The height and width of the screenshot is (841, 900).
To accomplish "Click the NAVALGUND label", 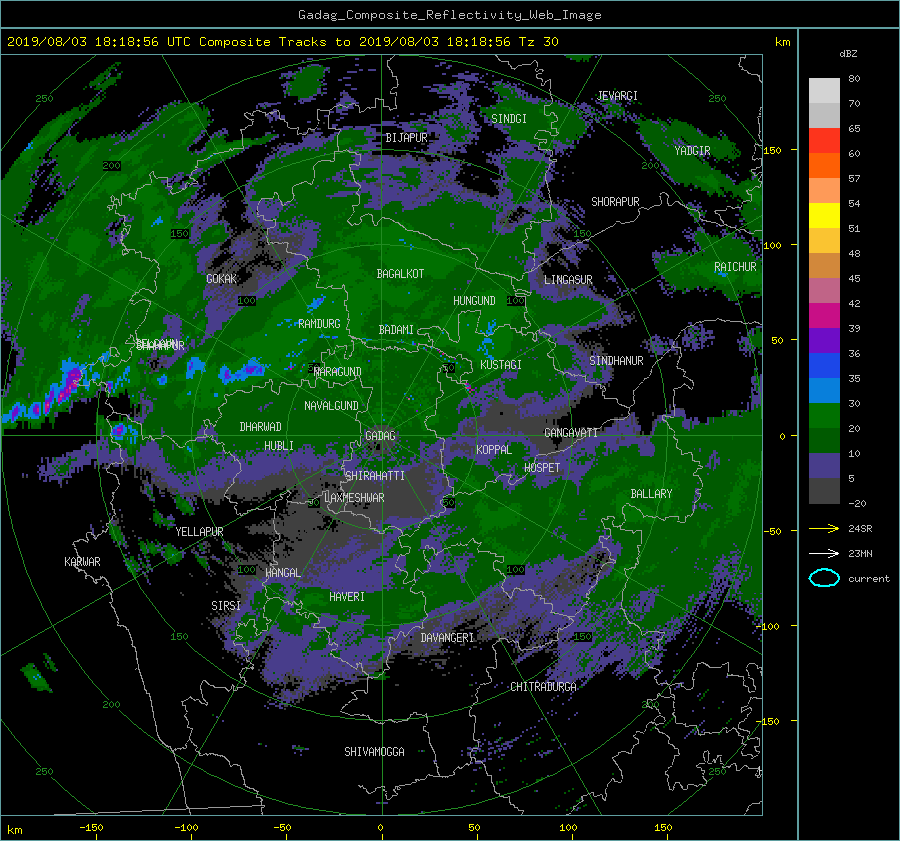I will (331, 406).
